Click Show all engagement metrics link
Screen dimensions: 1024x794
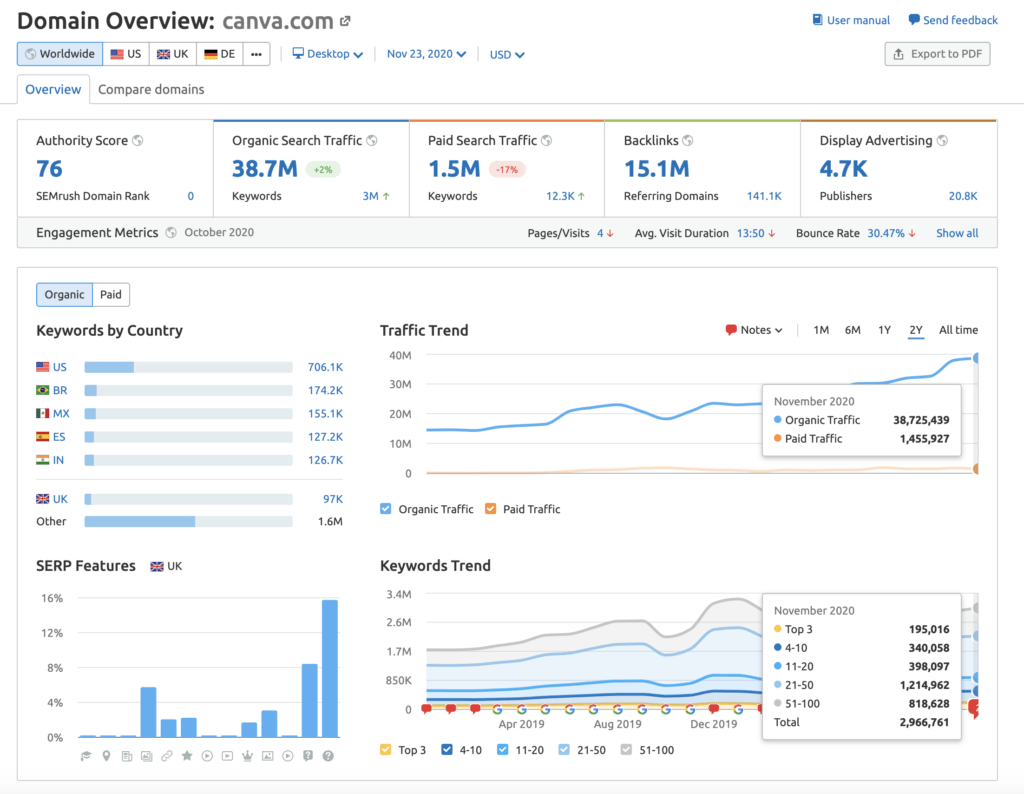[957, 233]
